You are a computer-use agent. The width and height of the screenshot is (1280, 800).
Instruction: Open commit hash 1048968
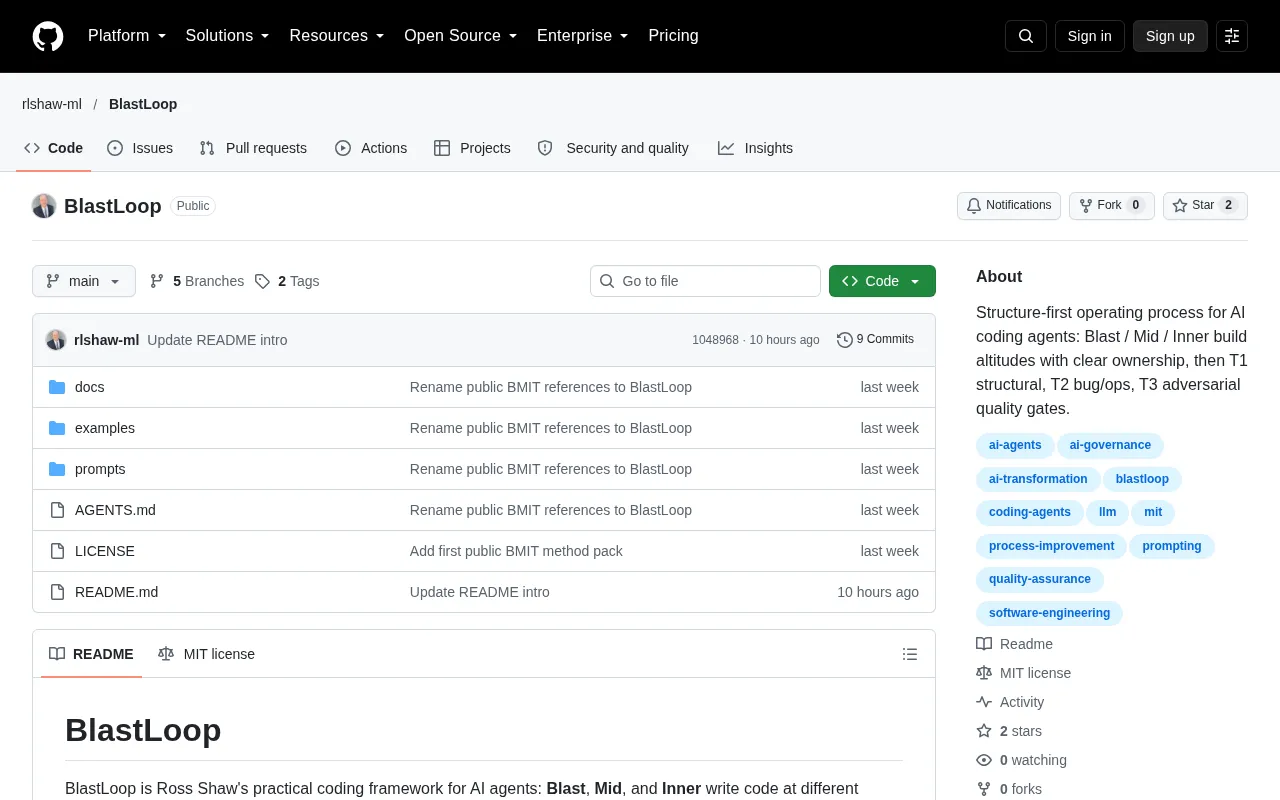[x=715, y=340]
